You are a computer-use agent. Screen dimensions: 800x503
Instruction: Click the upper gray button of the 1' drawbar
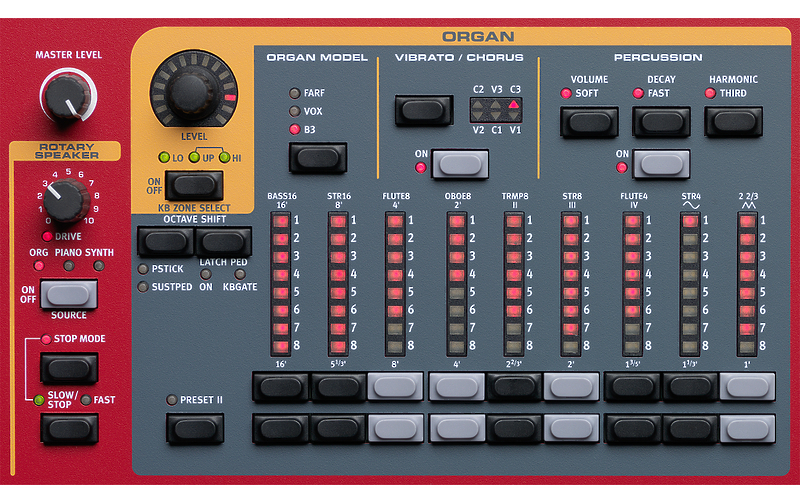coord(747,387)
